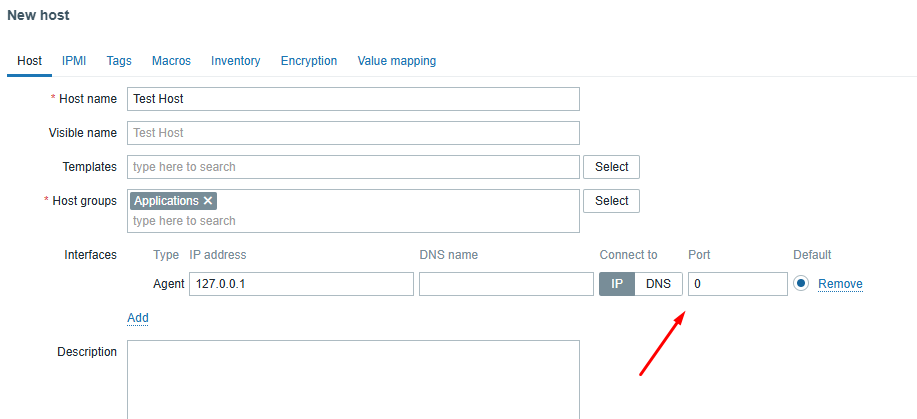
Task: Open the Value mapping tab
Action: [x=397, y=61]
